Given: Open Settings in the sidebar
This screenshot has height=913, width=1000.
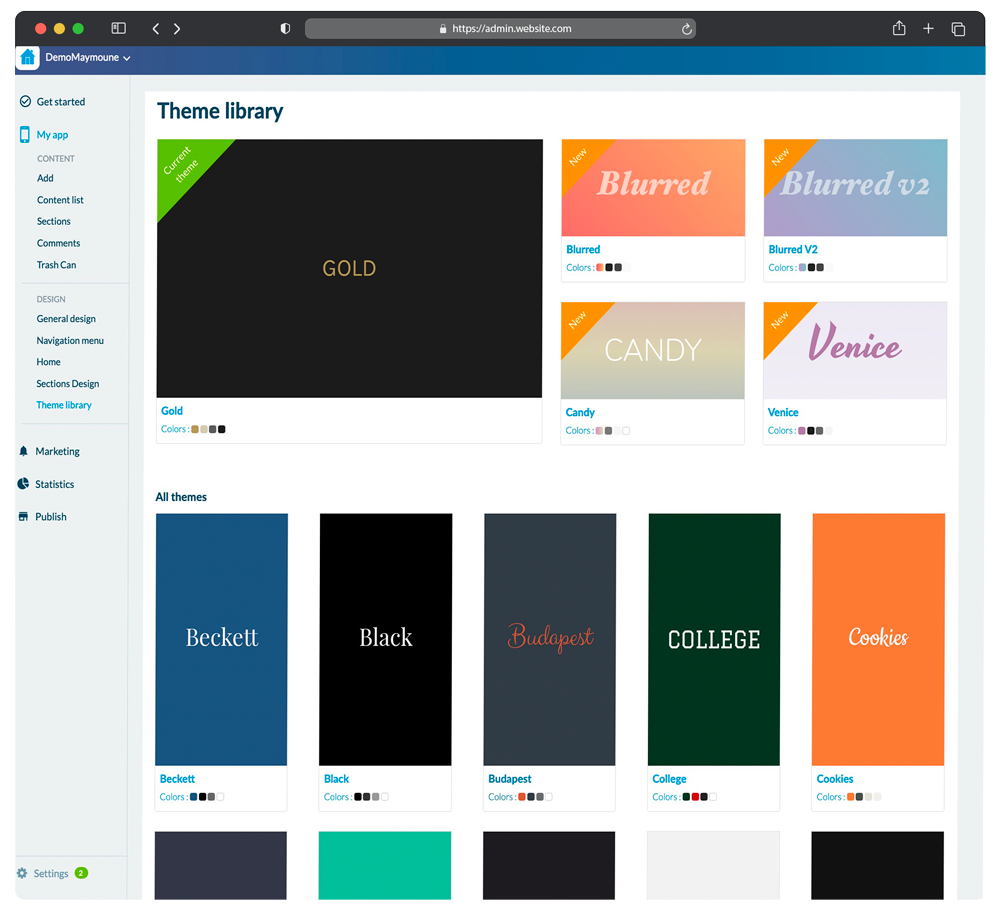Looking at the screenshot, I should coord(51,873).
